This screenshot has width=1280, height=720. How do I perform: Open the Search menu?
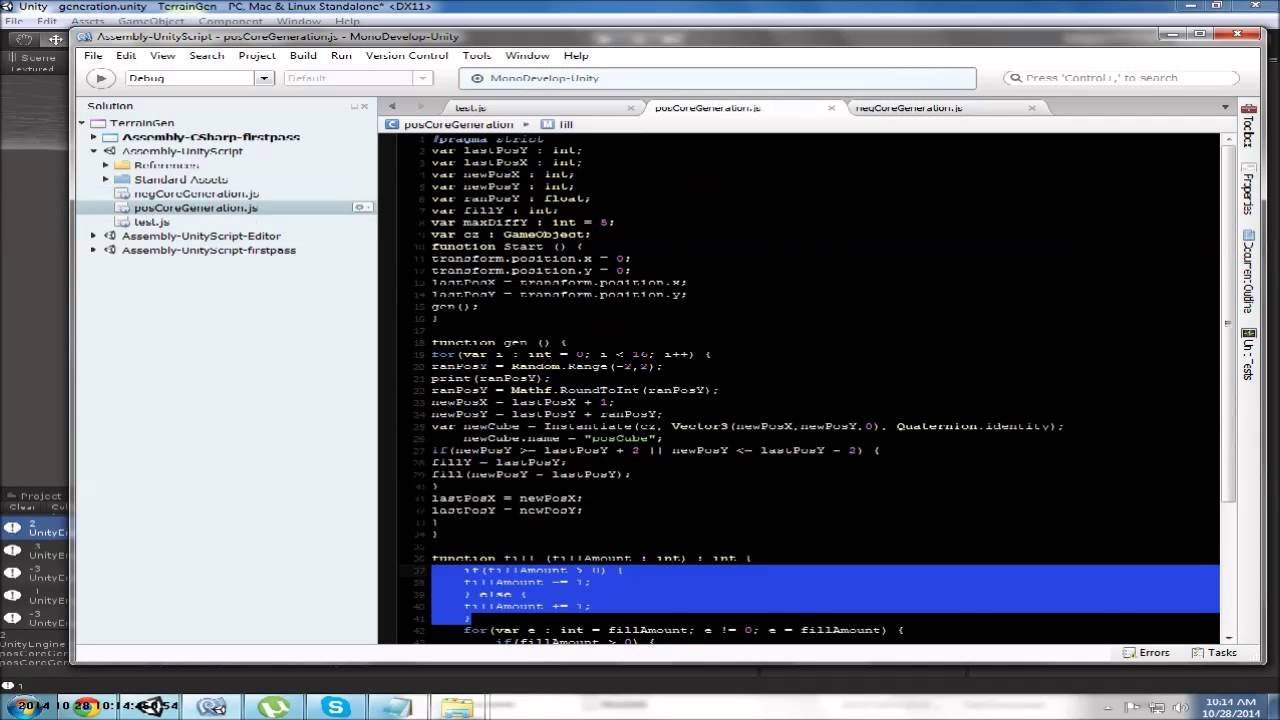[207, 56]
